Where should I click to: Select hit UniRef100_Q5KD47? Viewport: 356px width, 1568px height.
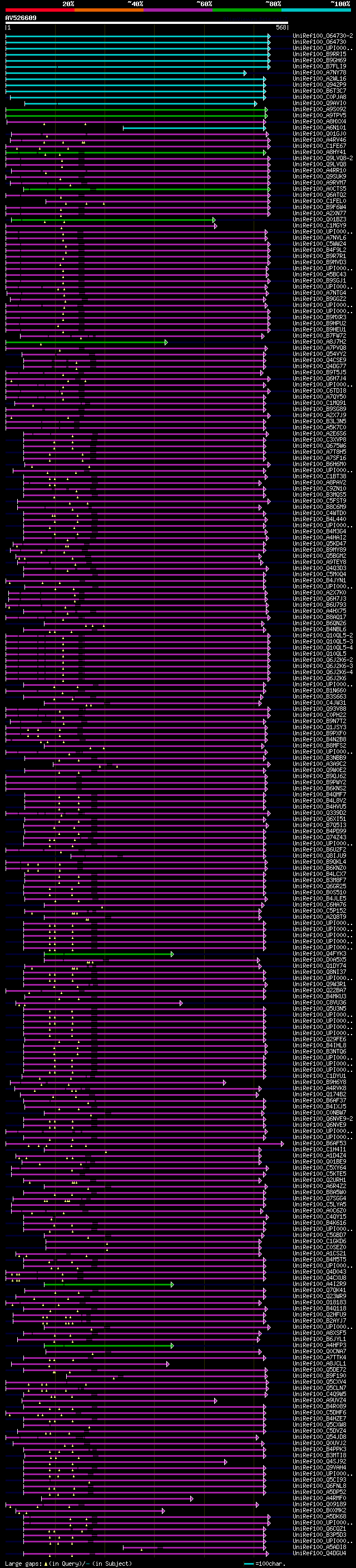(319, 543)
